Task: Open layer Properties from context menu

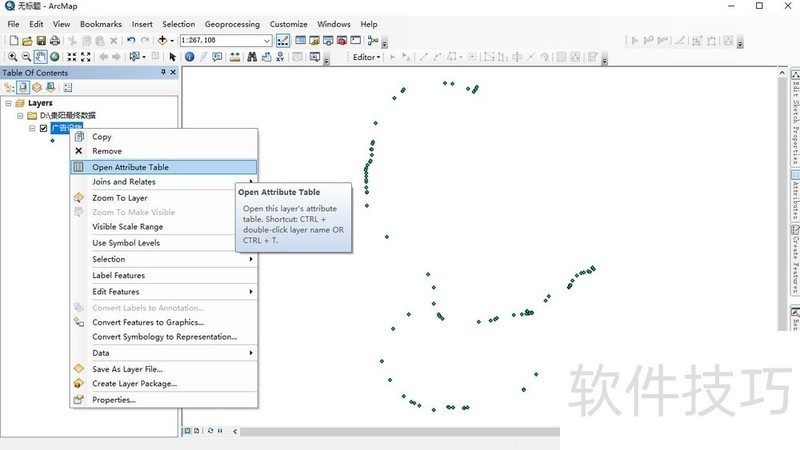Action: point(164,400)
